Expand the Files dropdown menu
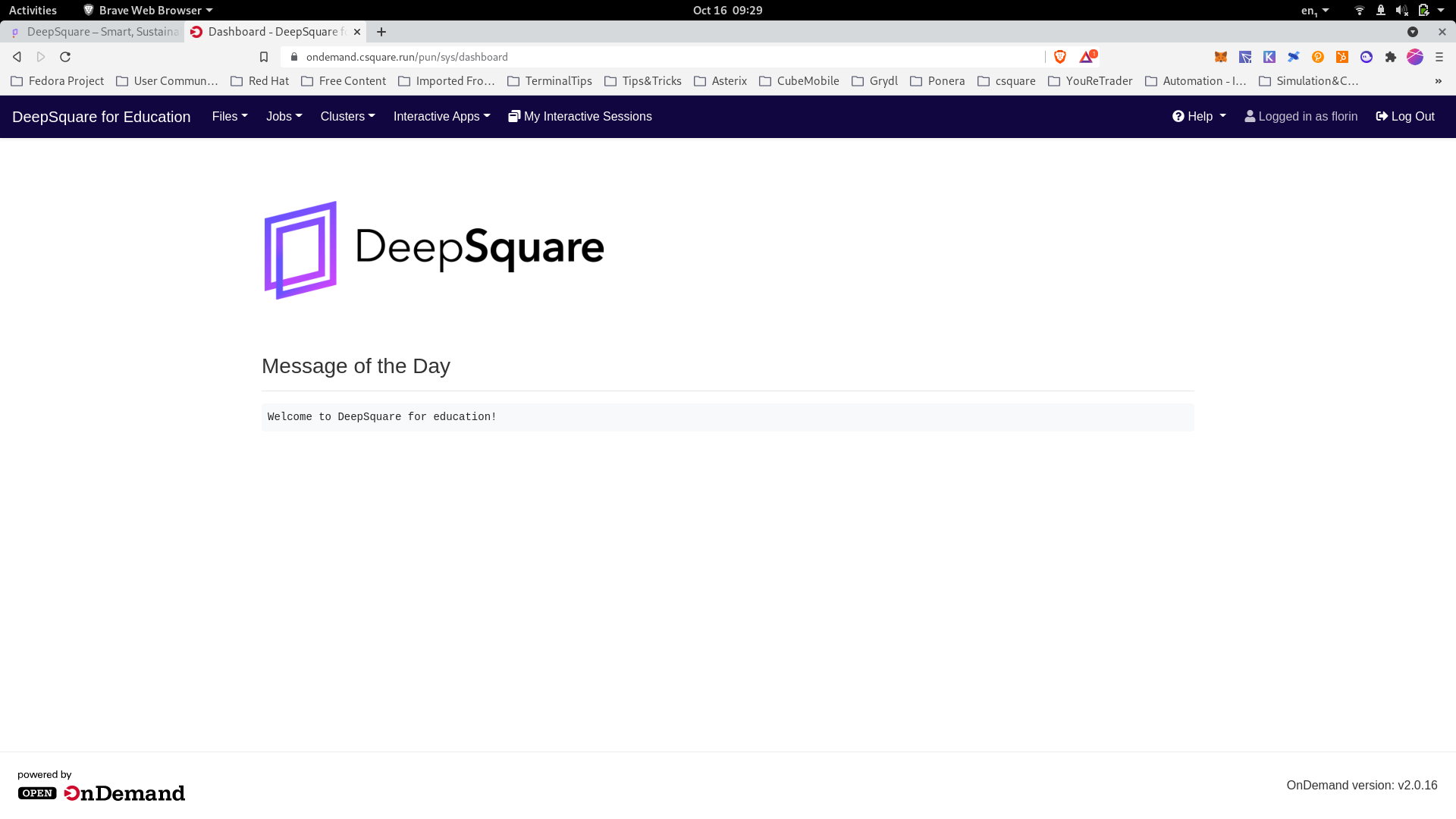The image size is (1456, 819). [230, 117]
